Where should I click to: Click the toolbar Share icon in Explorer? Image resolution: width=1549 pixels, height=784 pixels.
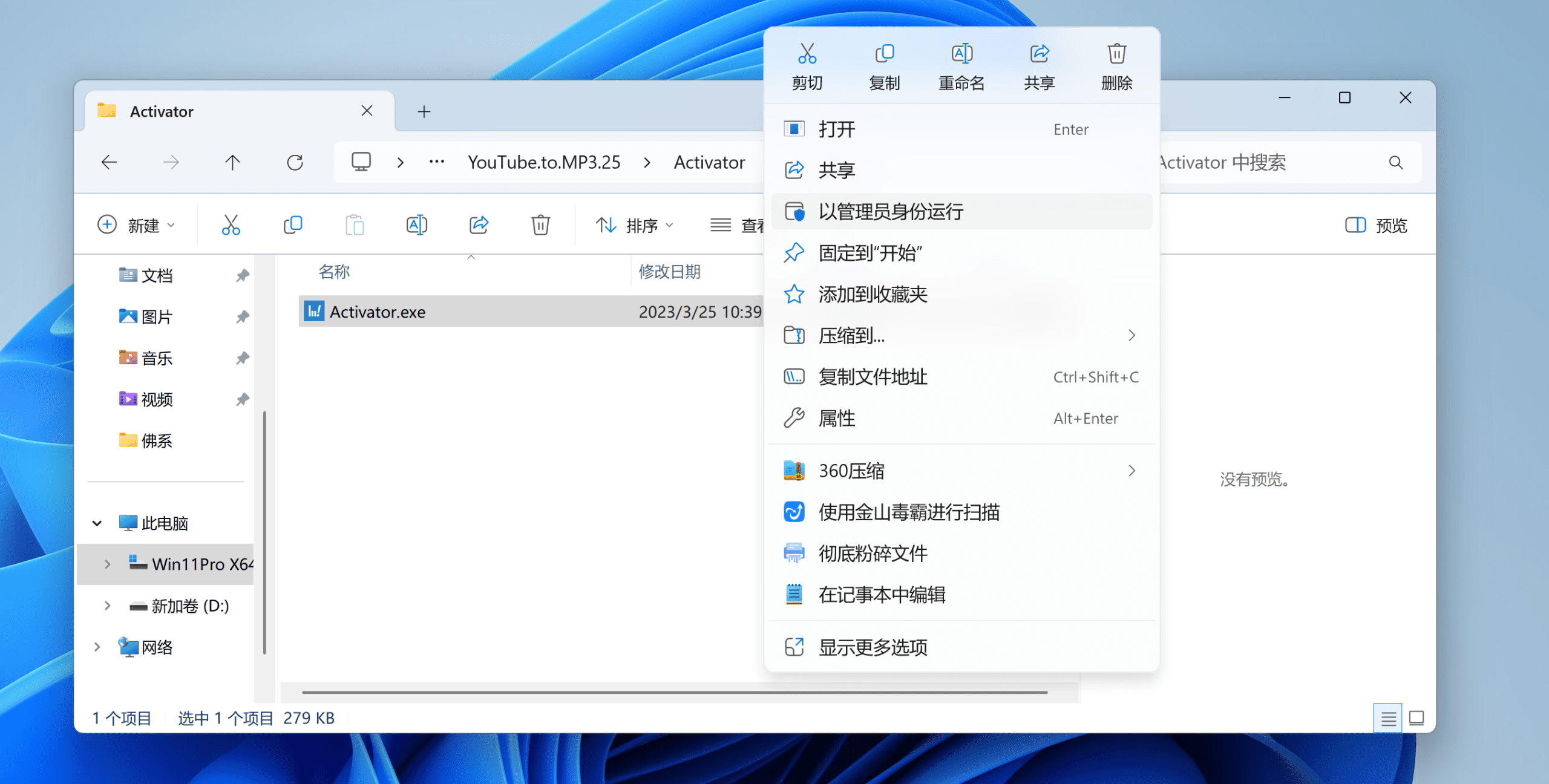pyautogui.click(x=479, y=225)
